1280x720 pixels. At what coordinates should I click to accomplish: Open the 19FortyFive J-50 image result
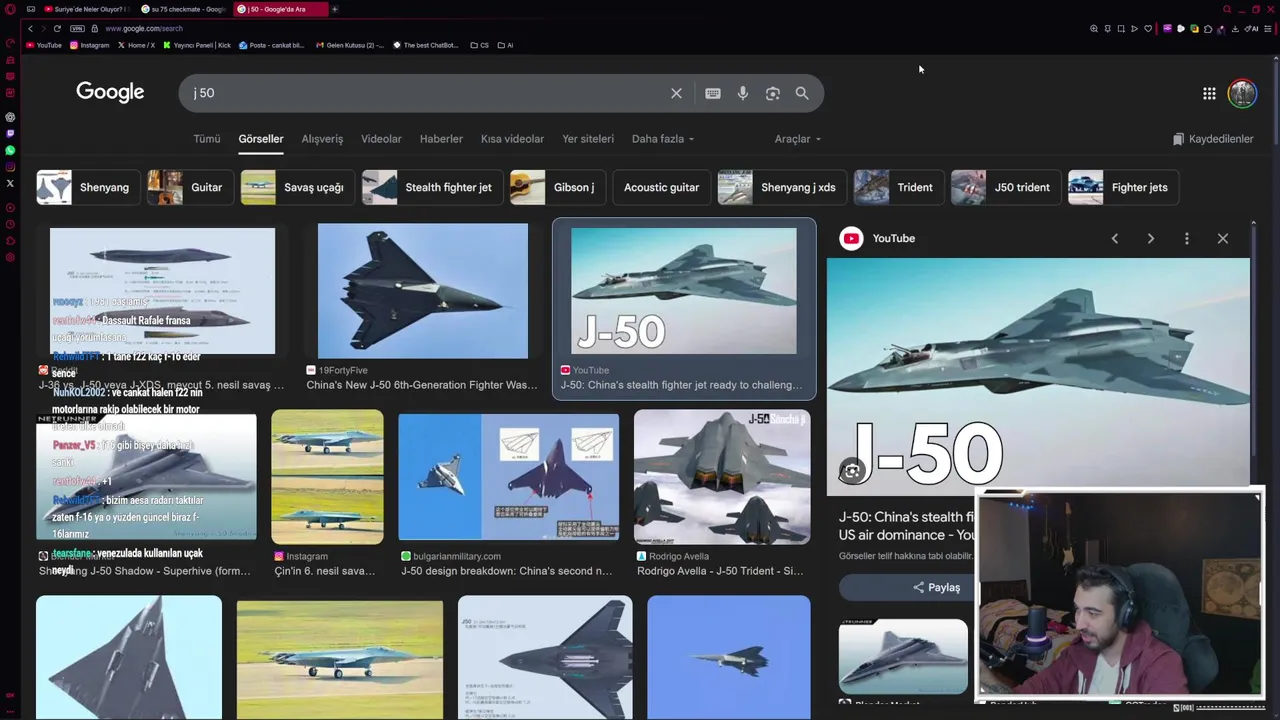pos(422,293)
